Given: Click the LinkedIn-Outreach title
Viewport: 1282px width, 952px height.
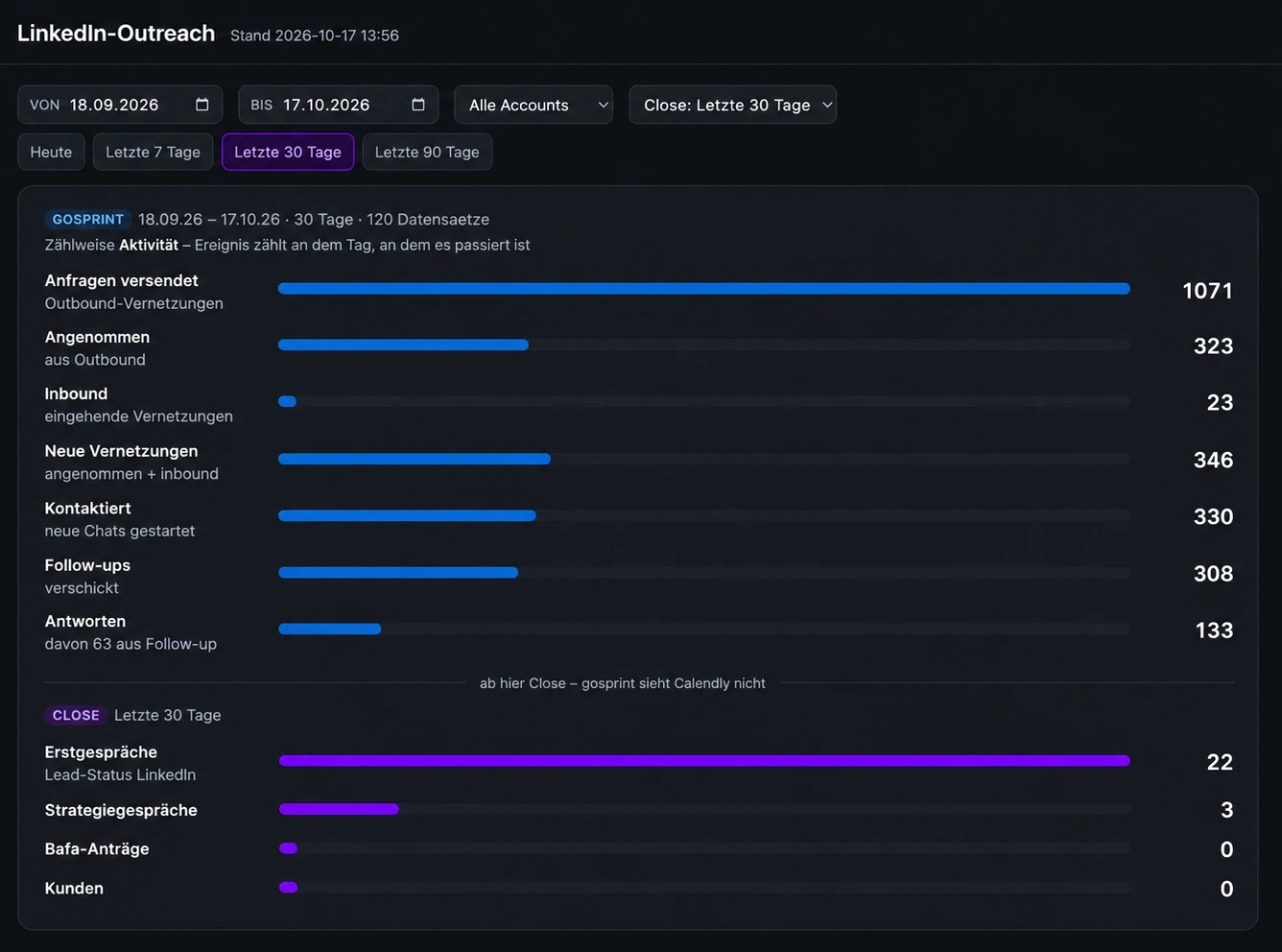Looking at the screenshot, I should [116, 34].
